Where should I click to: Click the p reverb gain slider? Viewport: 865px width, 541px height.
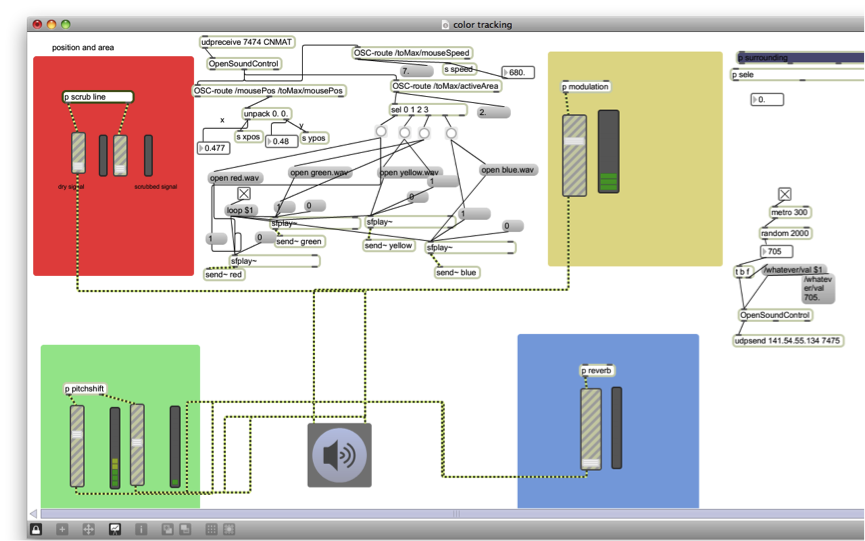tap(591, 428)
